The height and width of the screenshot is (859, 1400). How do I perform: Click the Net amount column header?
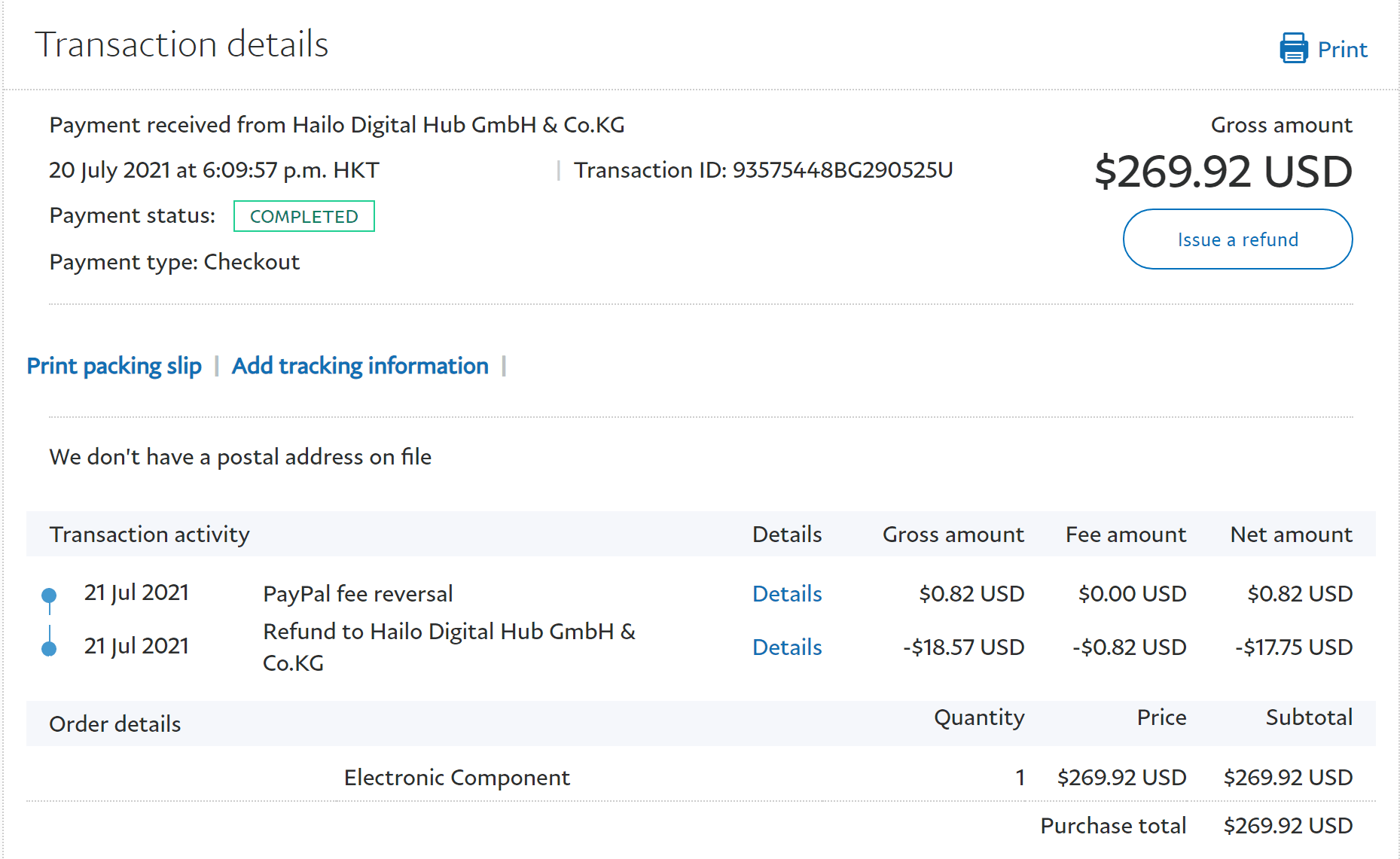pos(1291,535)
